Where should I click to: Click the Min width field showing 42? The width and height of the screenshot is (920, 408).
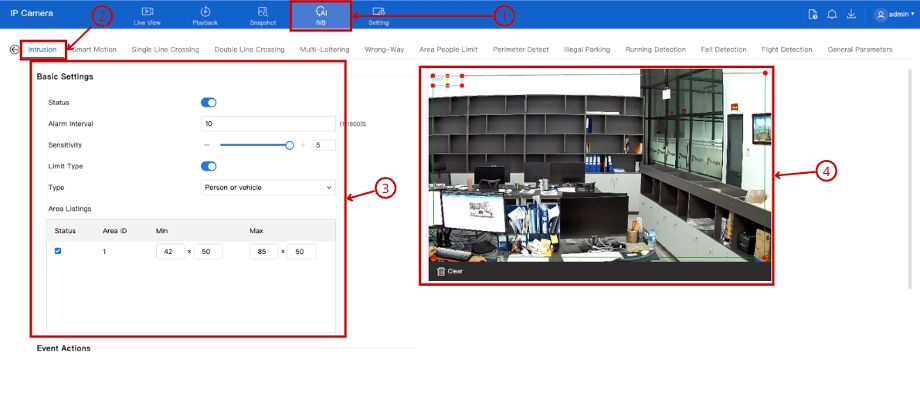[170, 252]
